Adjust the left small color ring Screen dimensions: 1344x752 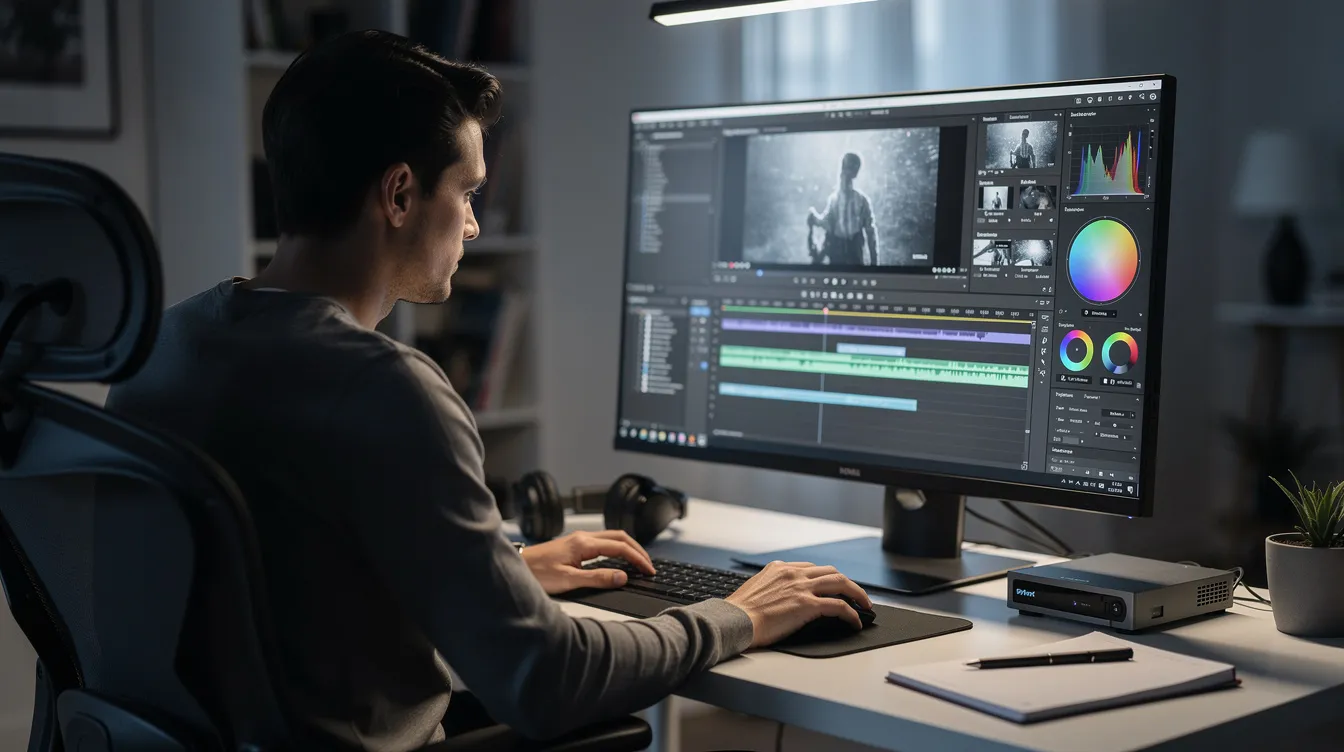pos(1076,351)
